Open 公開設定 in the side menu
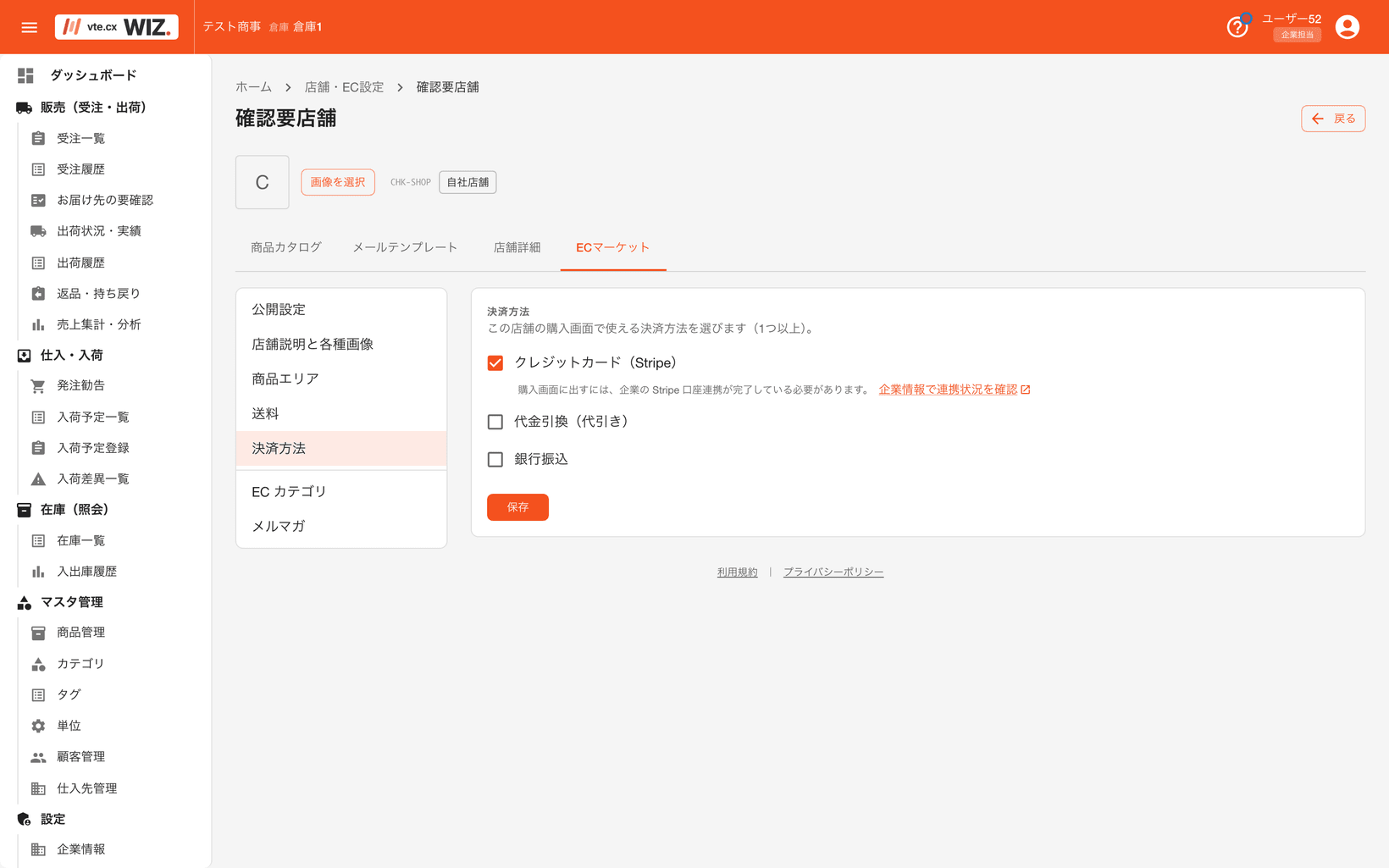The width and height of the screenshot is (1389, 868). (341, 310)
